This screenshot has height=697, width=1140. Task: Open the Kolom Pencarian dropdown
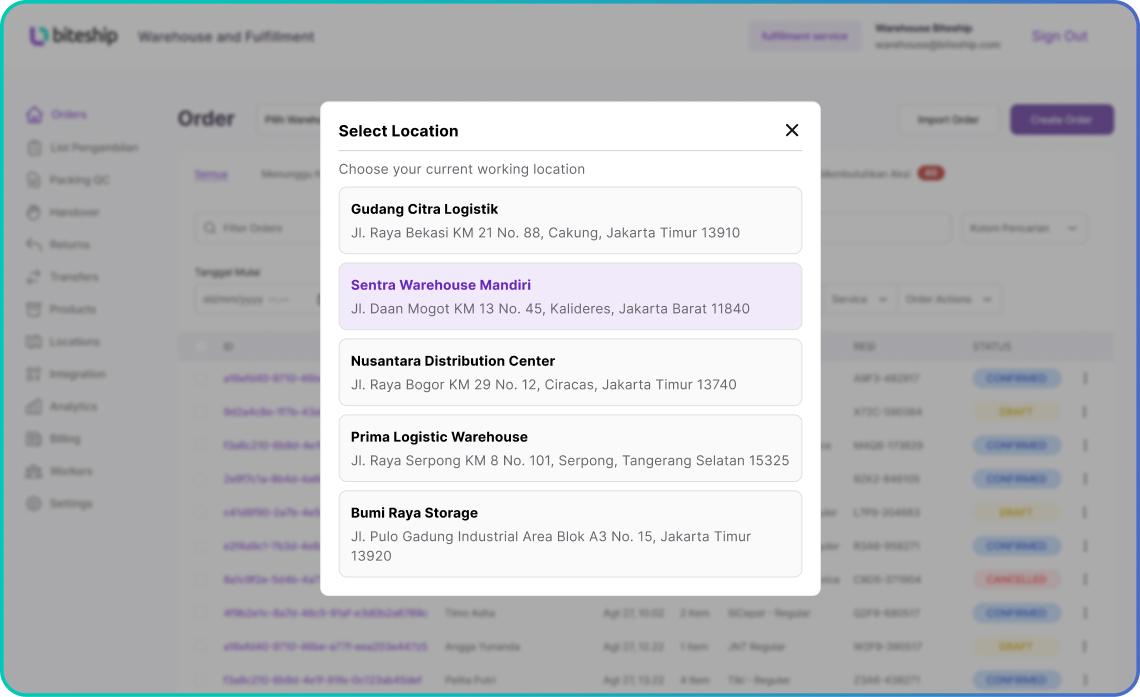1022,228
